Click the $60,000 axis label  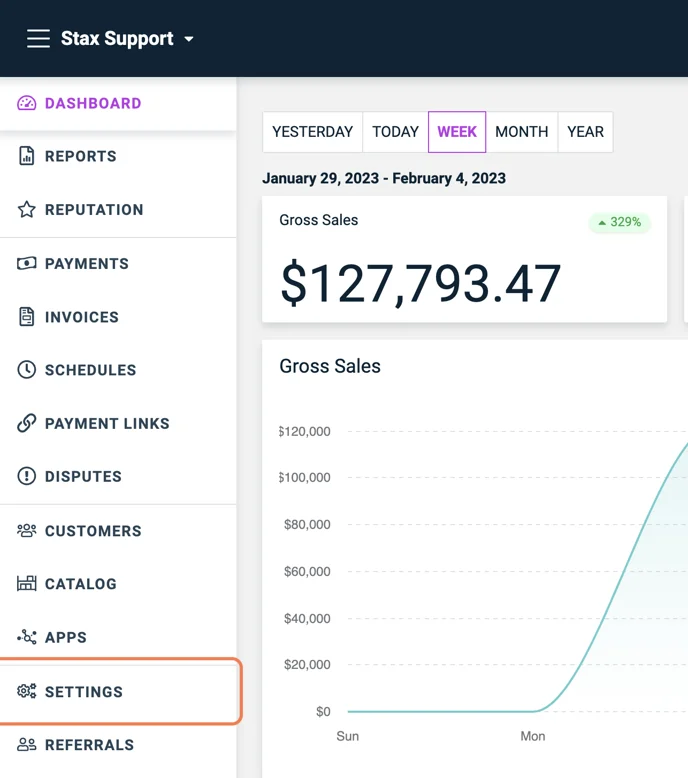pos(307,572)
